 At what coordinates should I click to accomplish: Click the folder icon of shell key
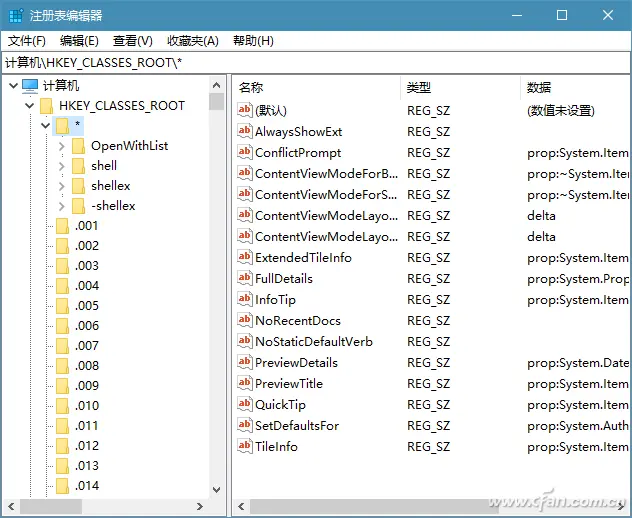point(78,166)
